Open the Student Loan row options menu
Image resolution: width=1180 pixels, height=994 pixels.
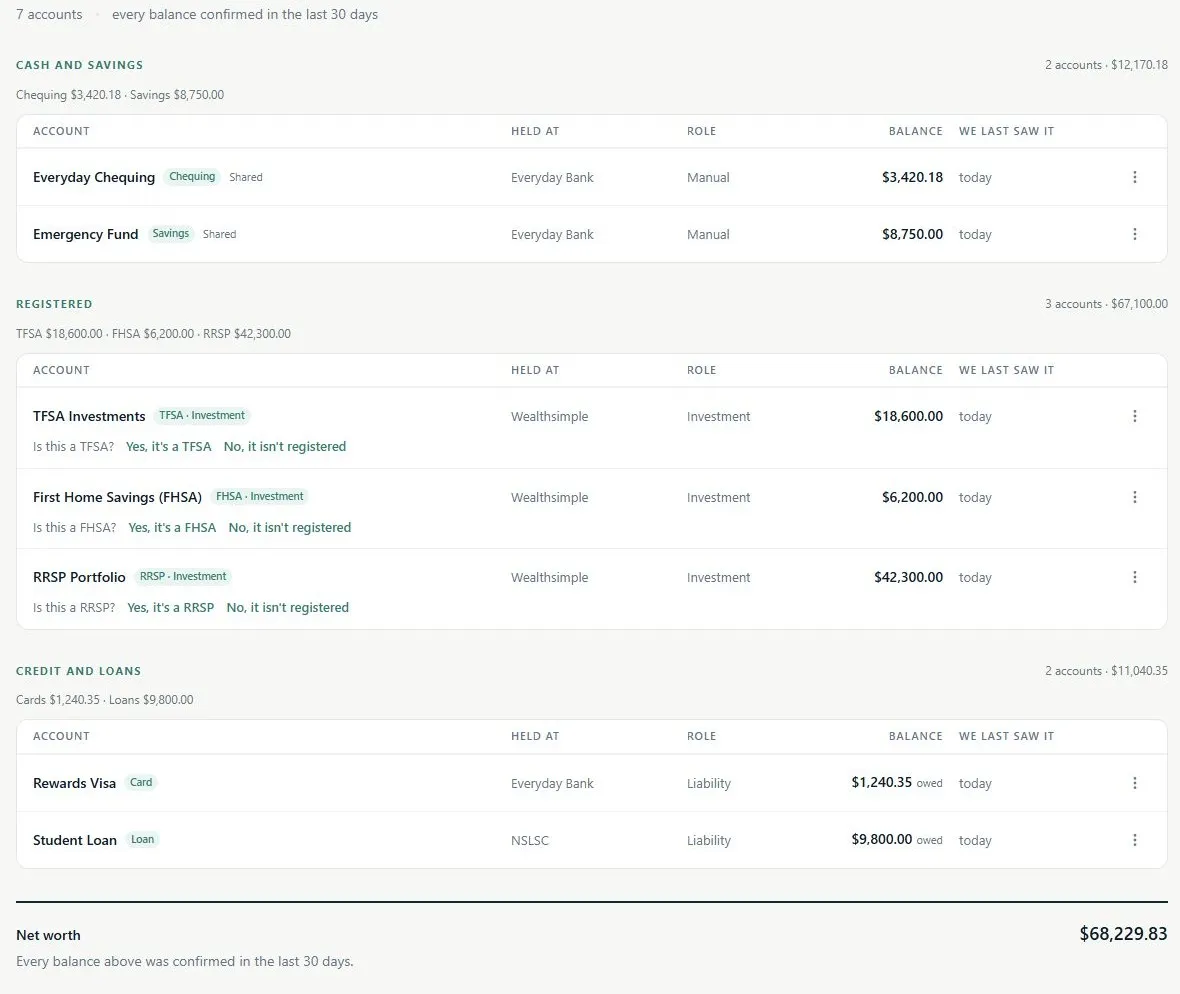point(1134,840)
